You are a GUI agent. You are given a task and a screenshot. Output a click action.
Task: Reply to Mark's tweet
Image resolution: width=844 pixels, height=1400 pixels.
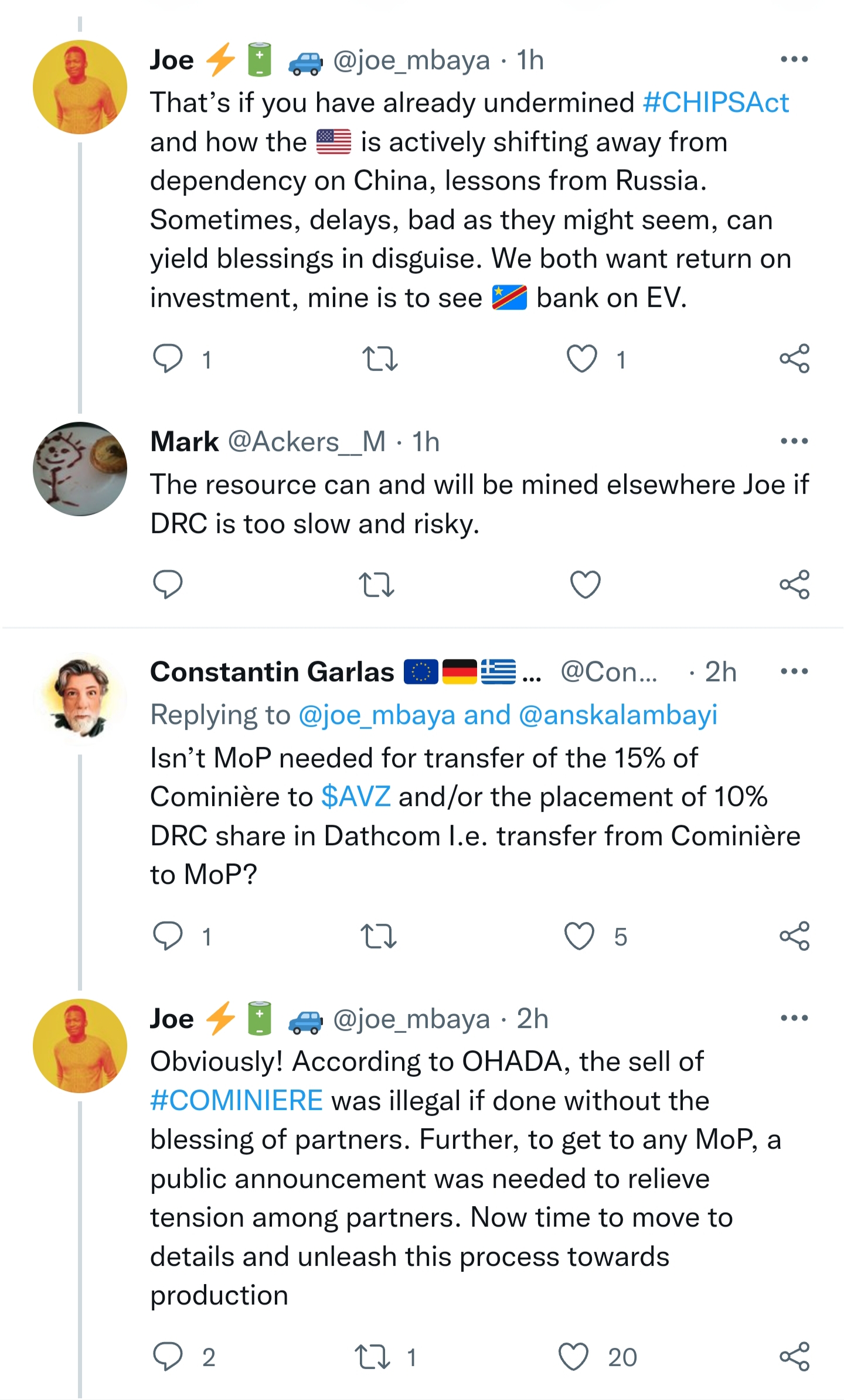(x=168, y=584)
